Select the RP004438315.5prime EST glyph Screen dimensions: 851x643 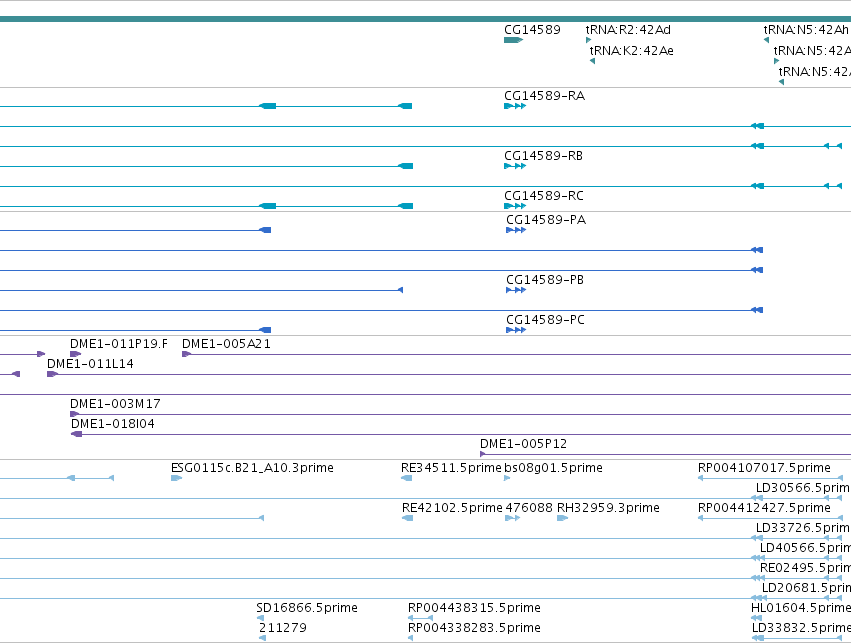pyautogui.click(x=420, y=618)
